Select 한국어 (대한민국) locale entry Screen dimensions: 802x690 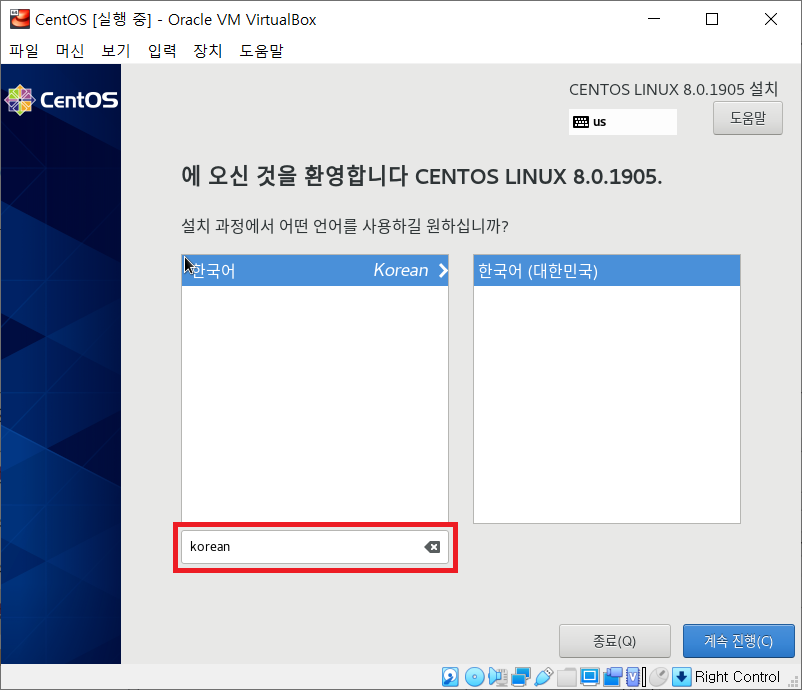click(x=607, y=270)
